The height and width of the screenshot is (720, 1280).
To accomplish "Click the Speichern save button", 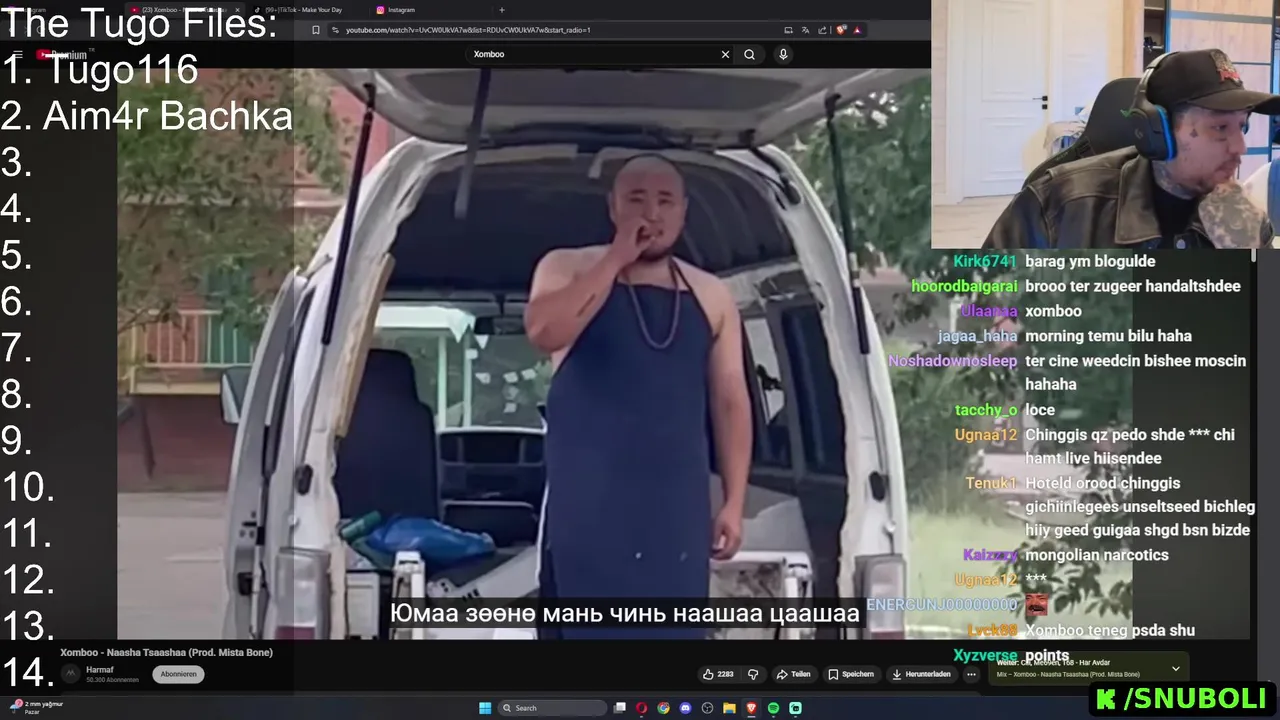I will coord(851,674).
